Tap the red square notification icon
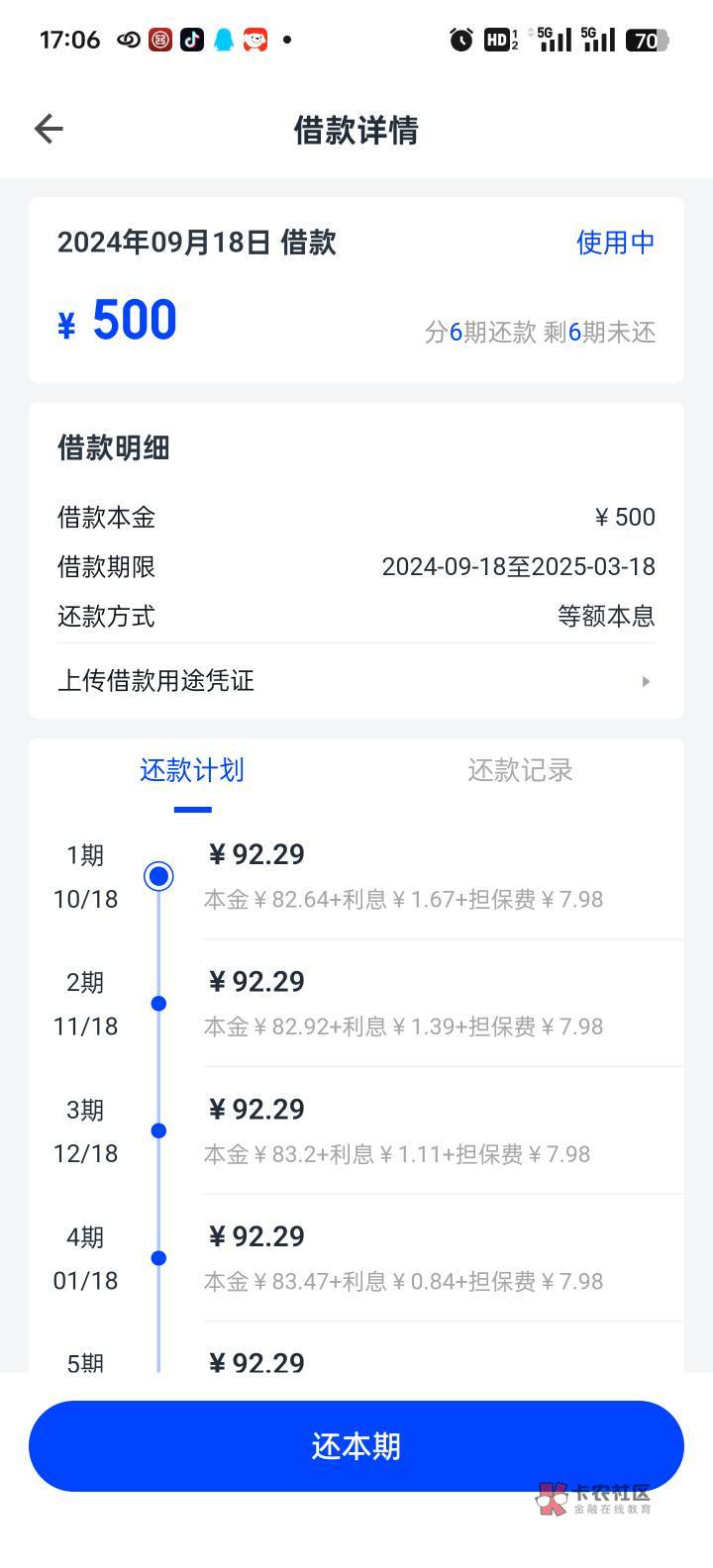This screenshot has width=713, height=1568. tap(160, 40)
